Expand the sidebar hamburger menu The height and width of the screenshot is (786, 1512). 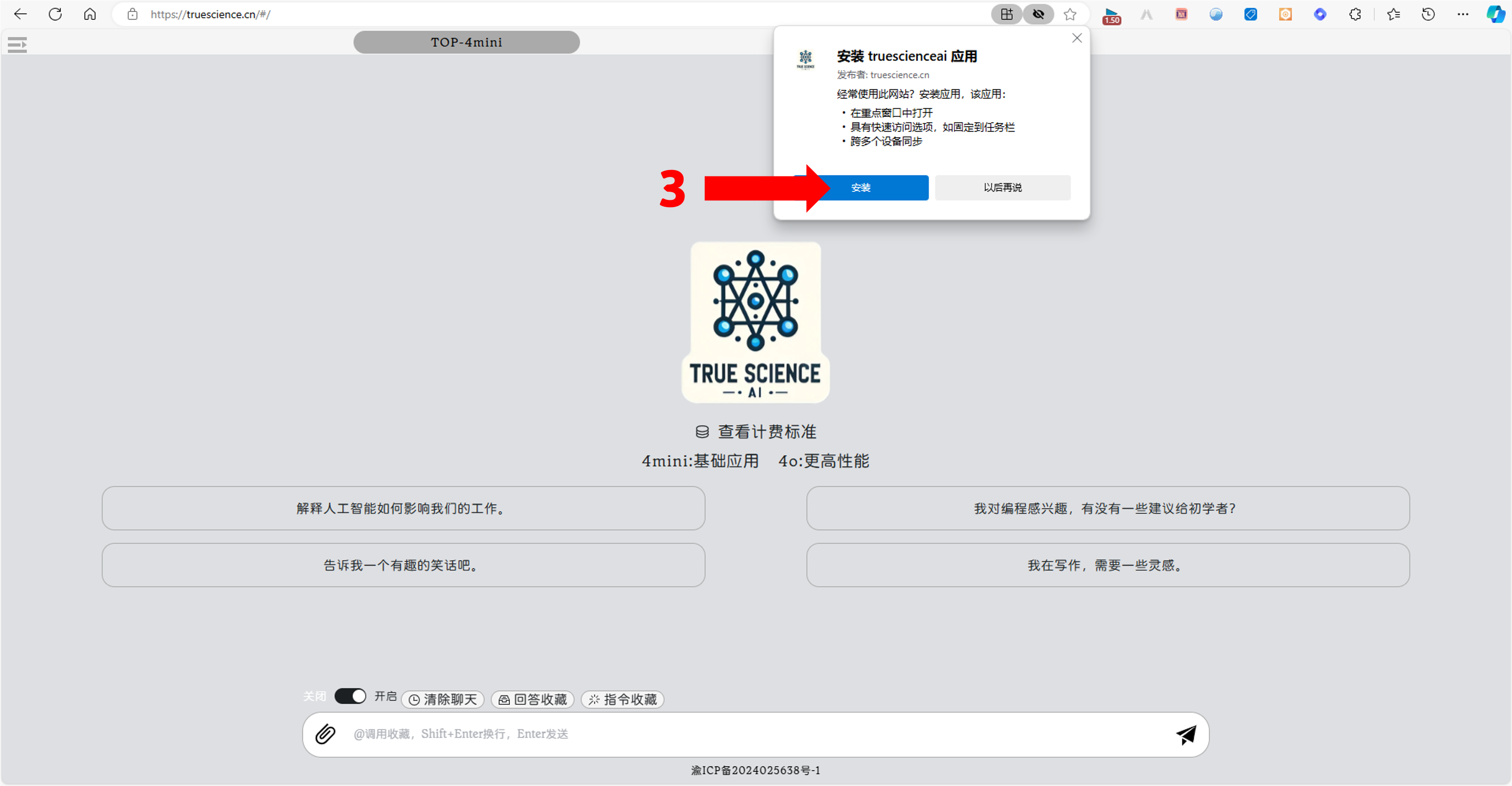[17, 44]
